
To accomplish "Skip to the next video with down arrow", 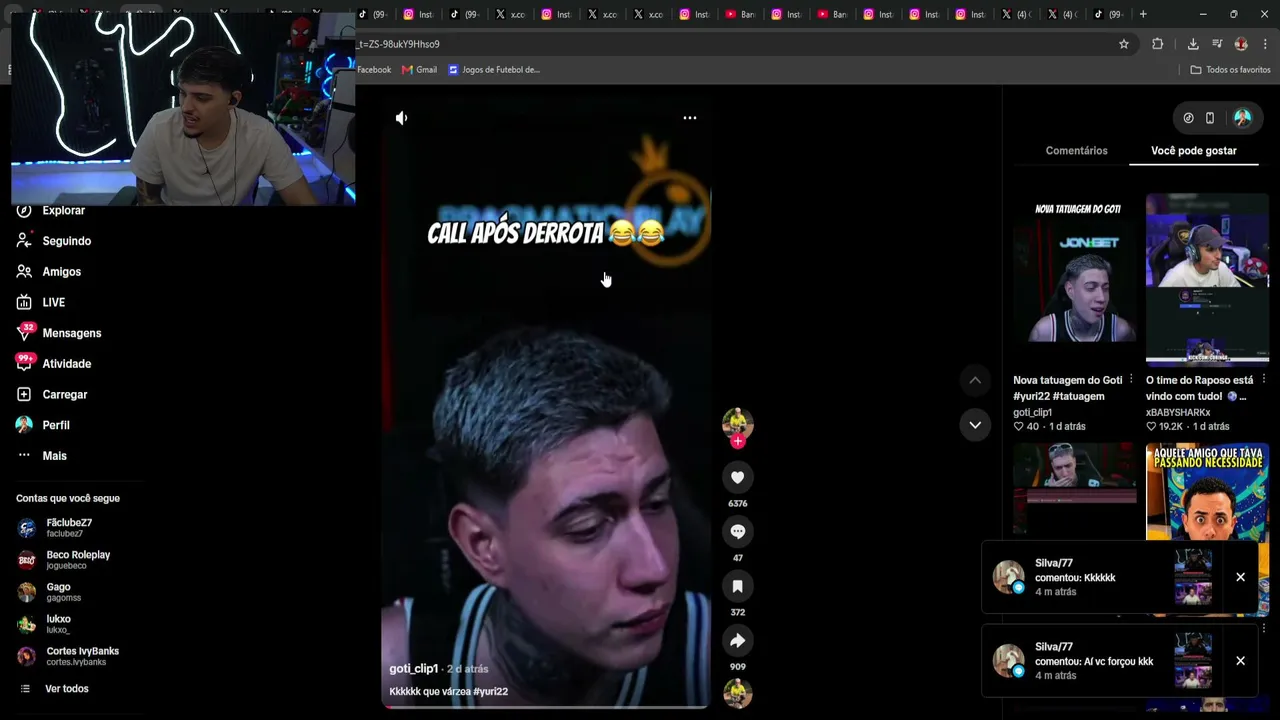I will [x=975, y=425].
